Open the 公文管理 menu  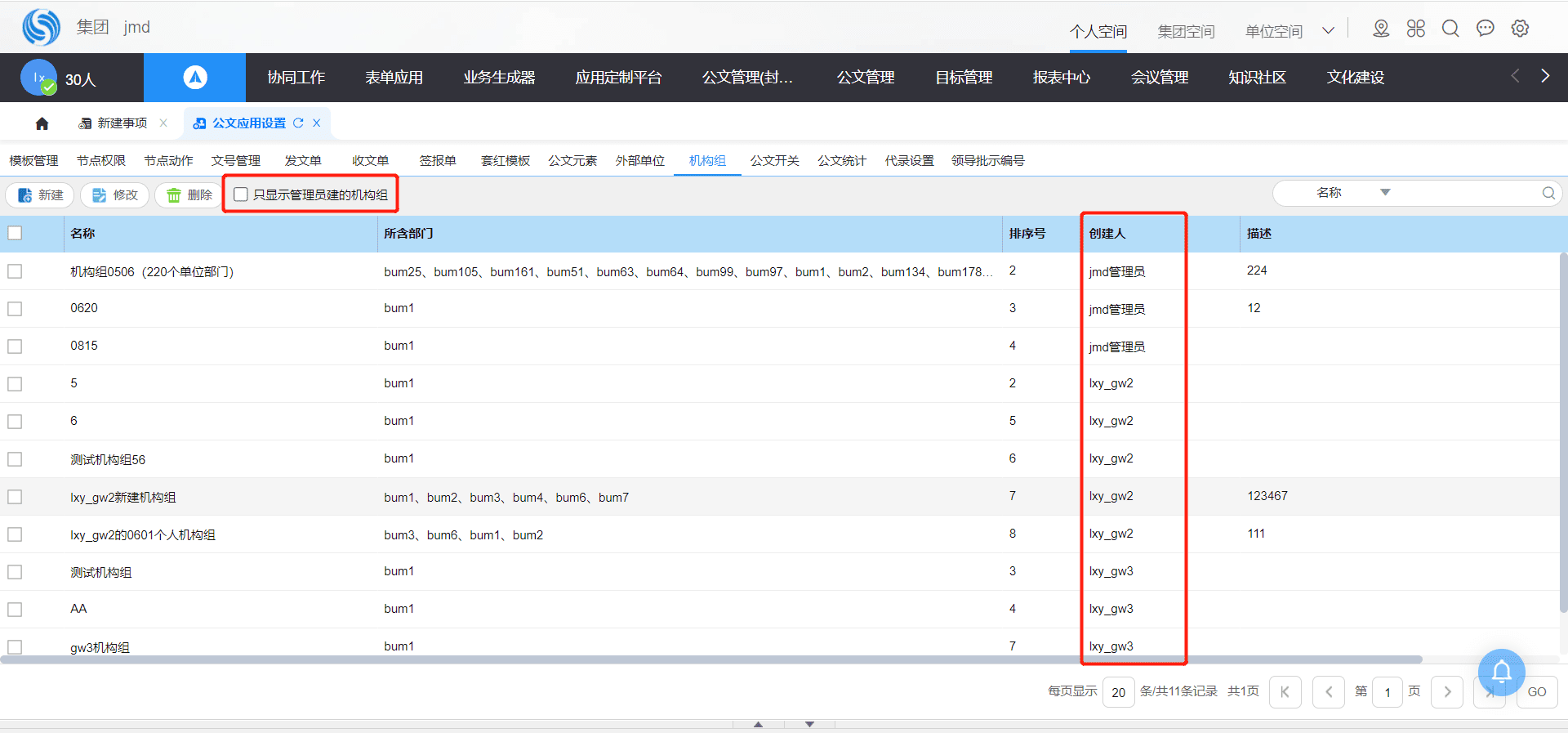866,78
